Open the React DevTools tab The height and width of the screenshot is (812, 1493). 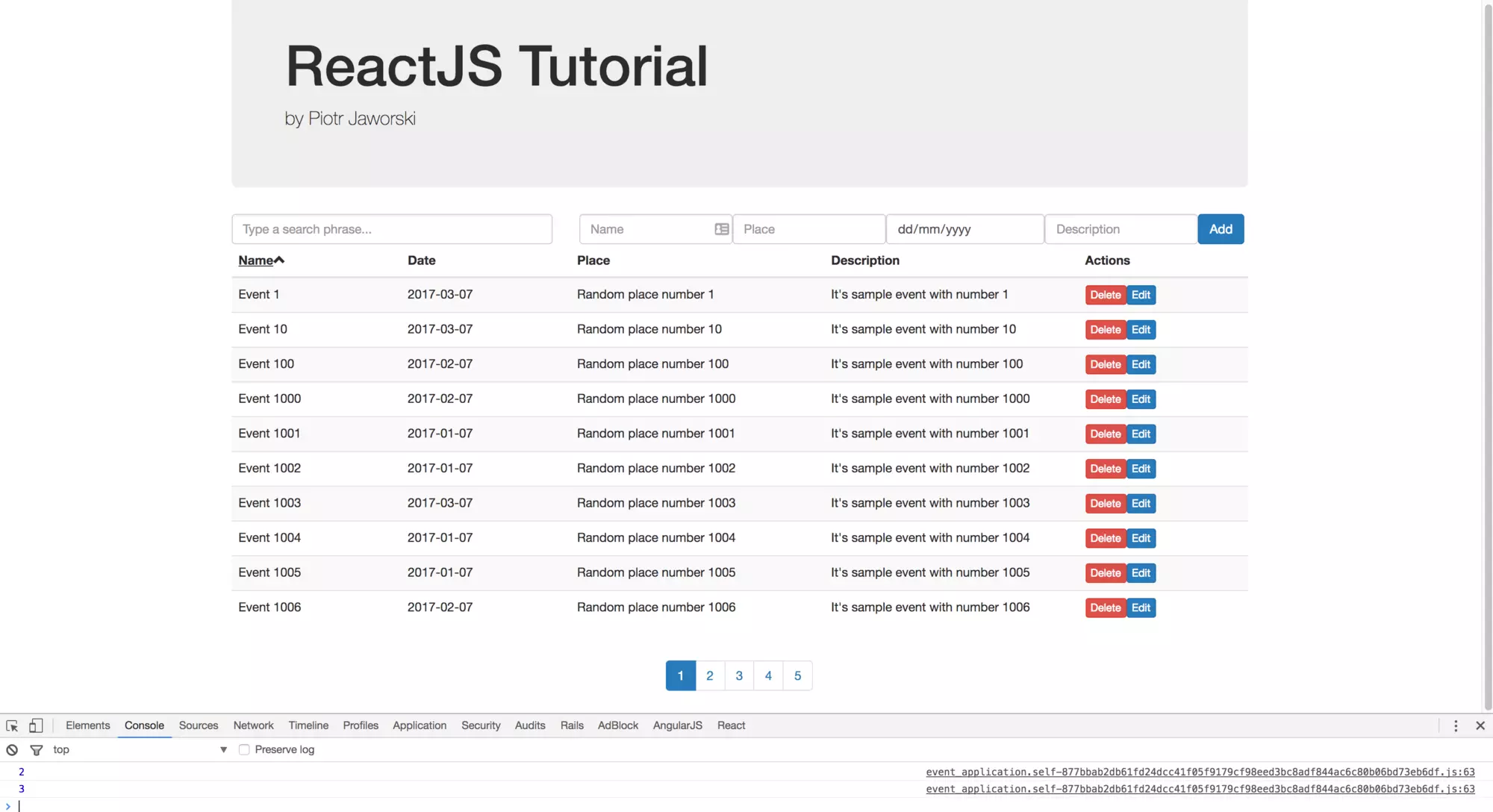pos(731,725)
